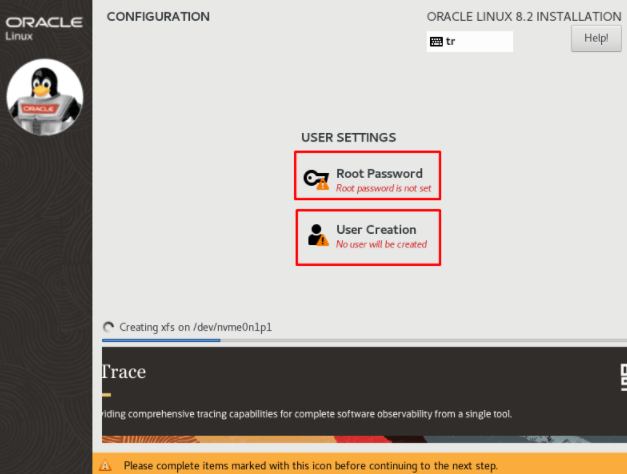The image size is (627, 474).
Task: Click the 'Please complete items marked' message
Action: tap(311, 466)
